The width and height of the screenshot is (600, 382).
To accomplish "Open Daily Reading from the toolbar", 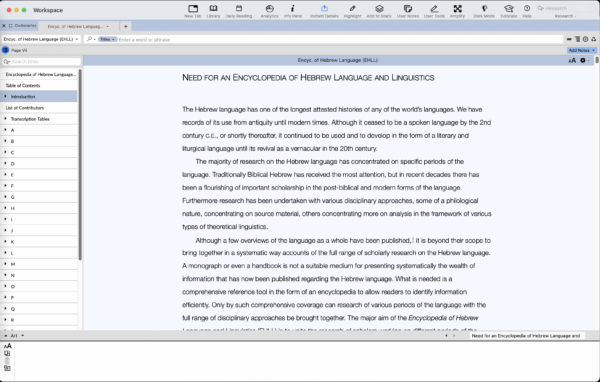I will [x=239, y=11].
